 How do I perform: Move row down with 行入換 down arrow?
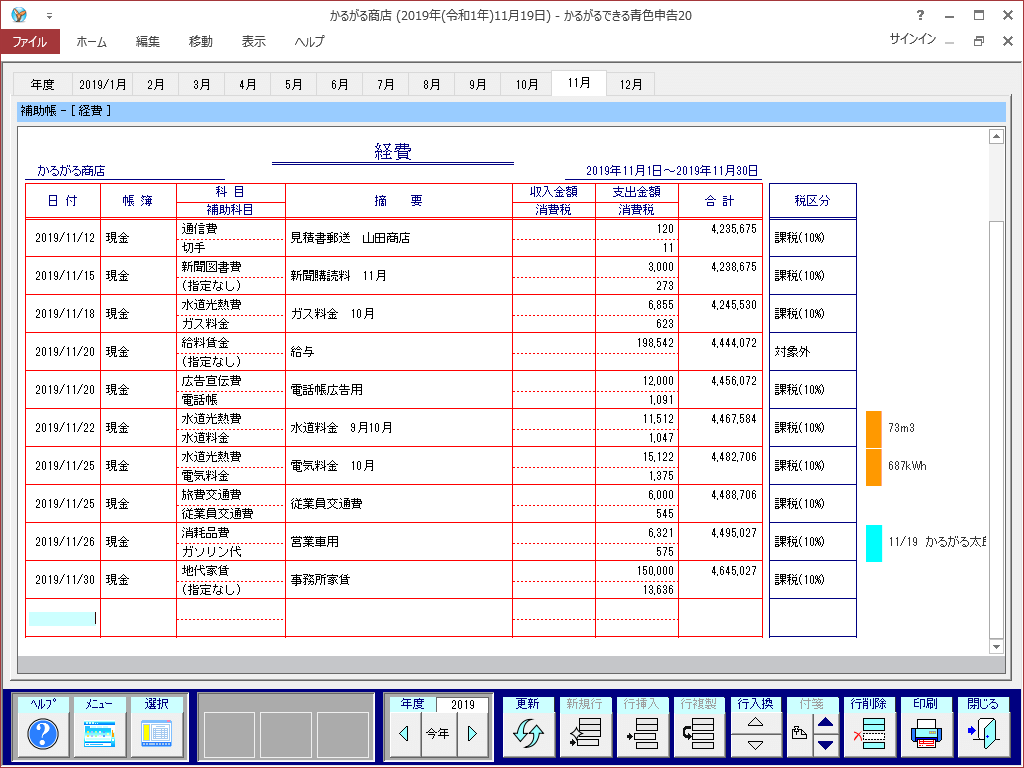click(x=756, y=745)
